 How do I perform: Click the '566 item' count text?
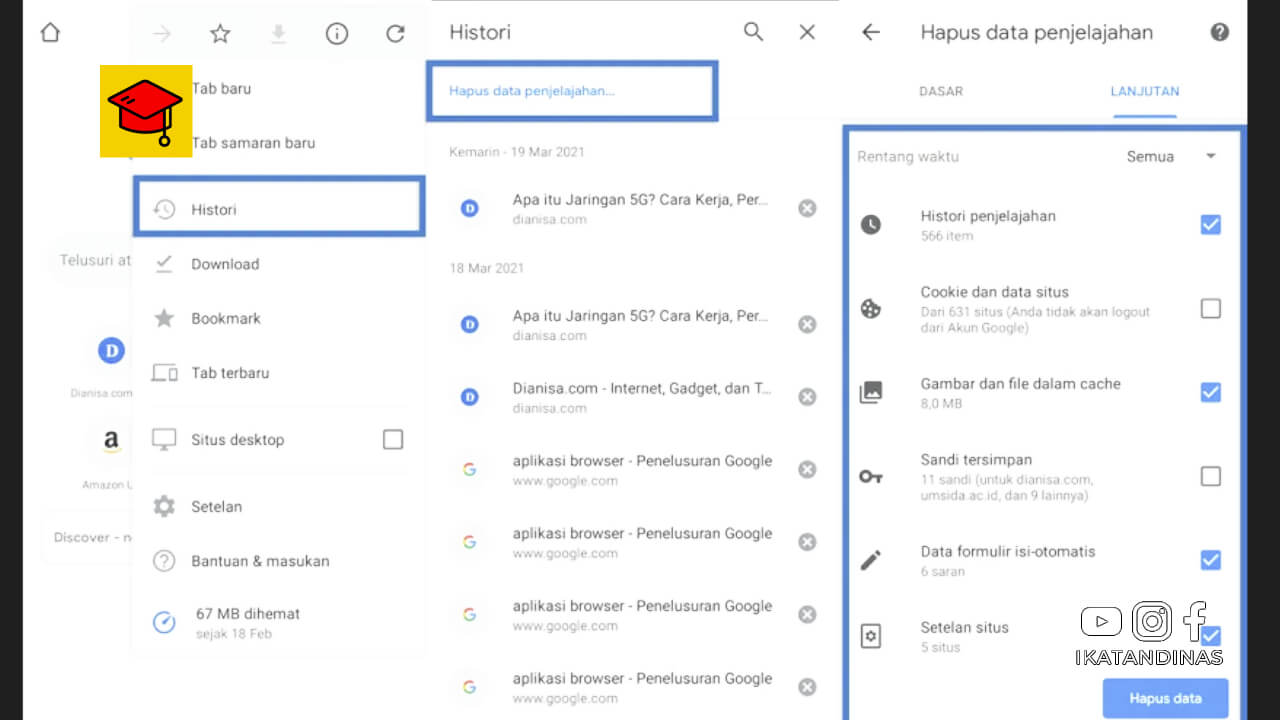click(x=946, y=236)
